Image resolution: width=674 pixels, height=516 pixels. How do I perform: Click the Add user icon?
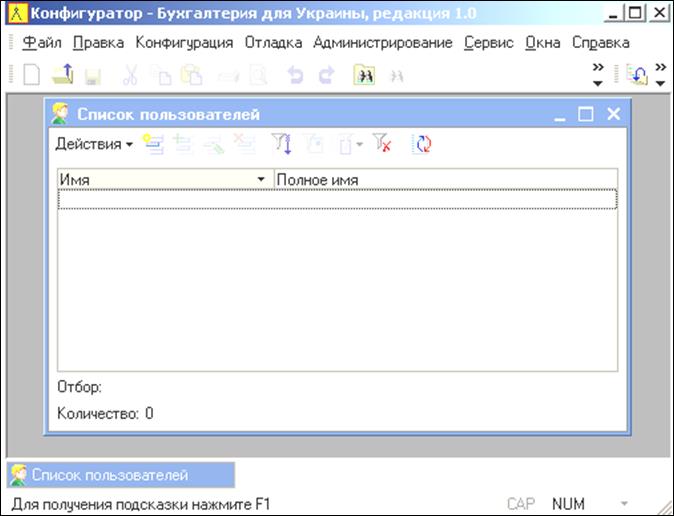click(153, 144)
